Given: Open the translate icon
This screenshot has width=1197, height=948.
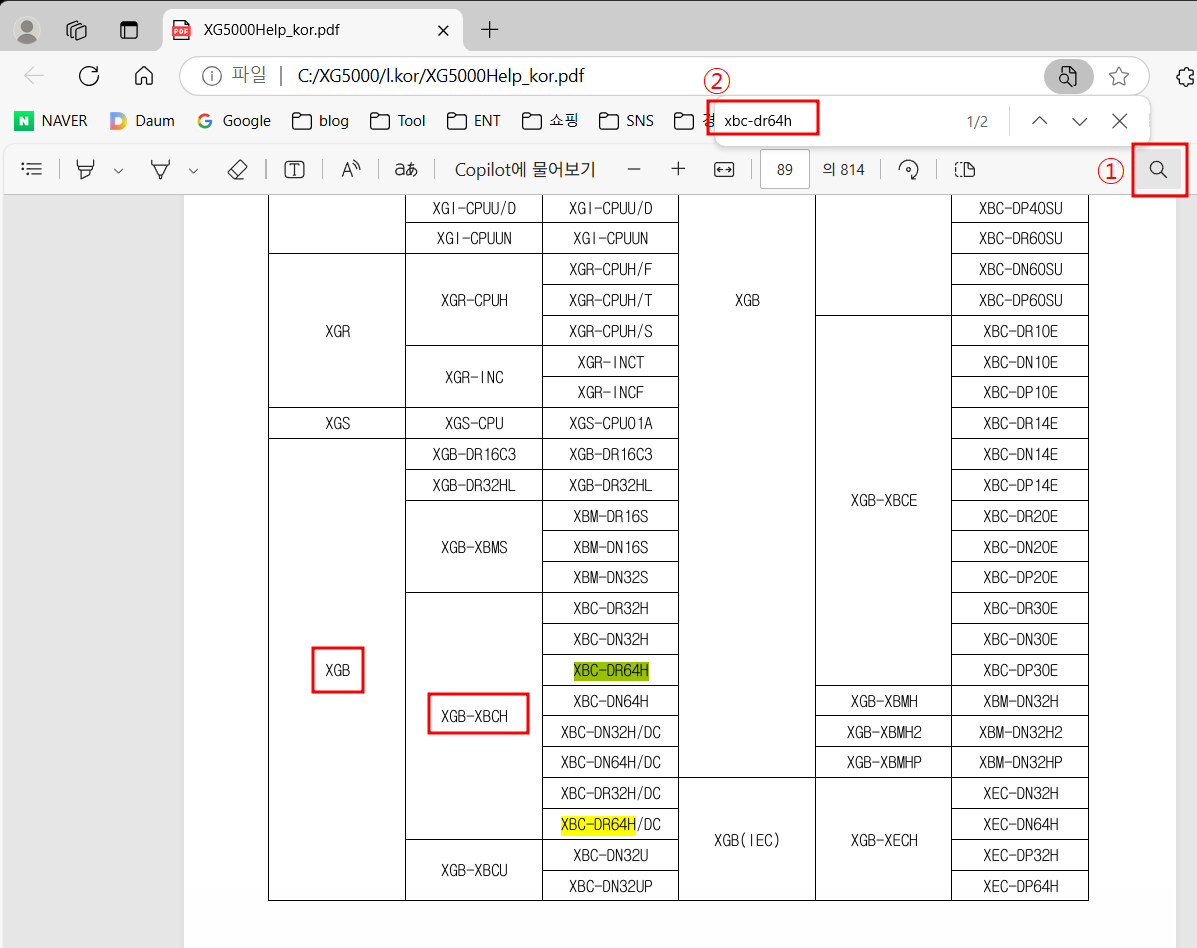Looking at the screenshot, I should 405,169.
